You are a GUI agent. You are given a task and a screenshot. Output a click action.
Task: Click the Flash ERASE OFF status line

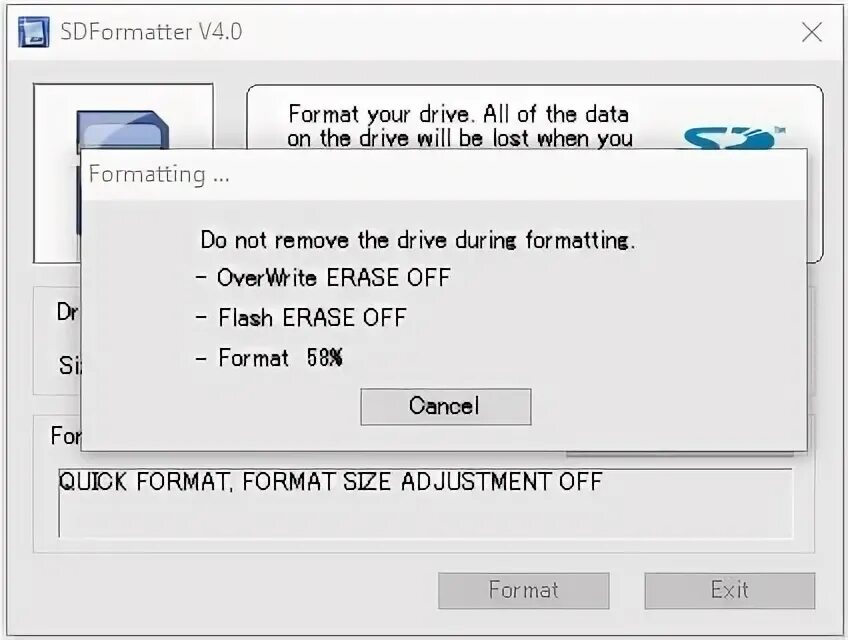[x=301, y=318]
